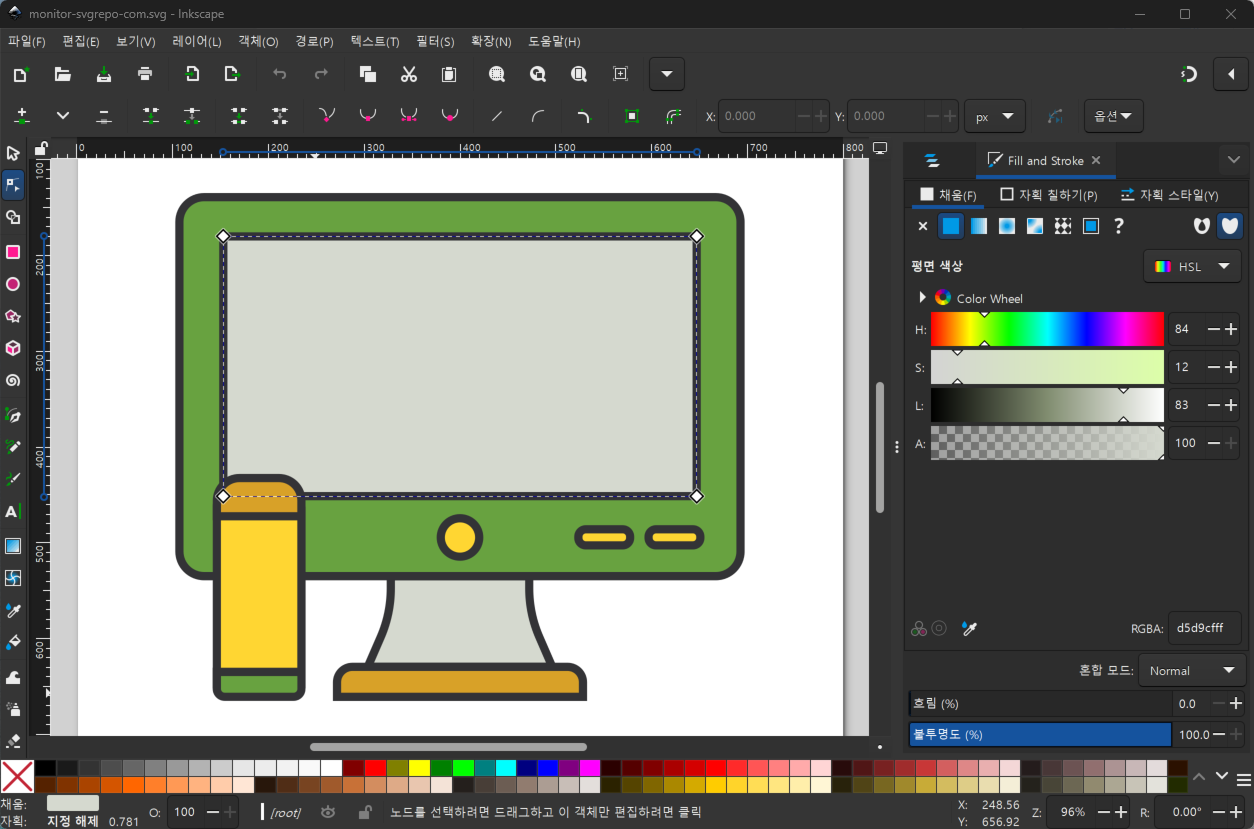Close the Fill and Stroke tab
This screenshot has width=1254, height=829.
[x=1096, y=160]
